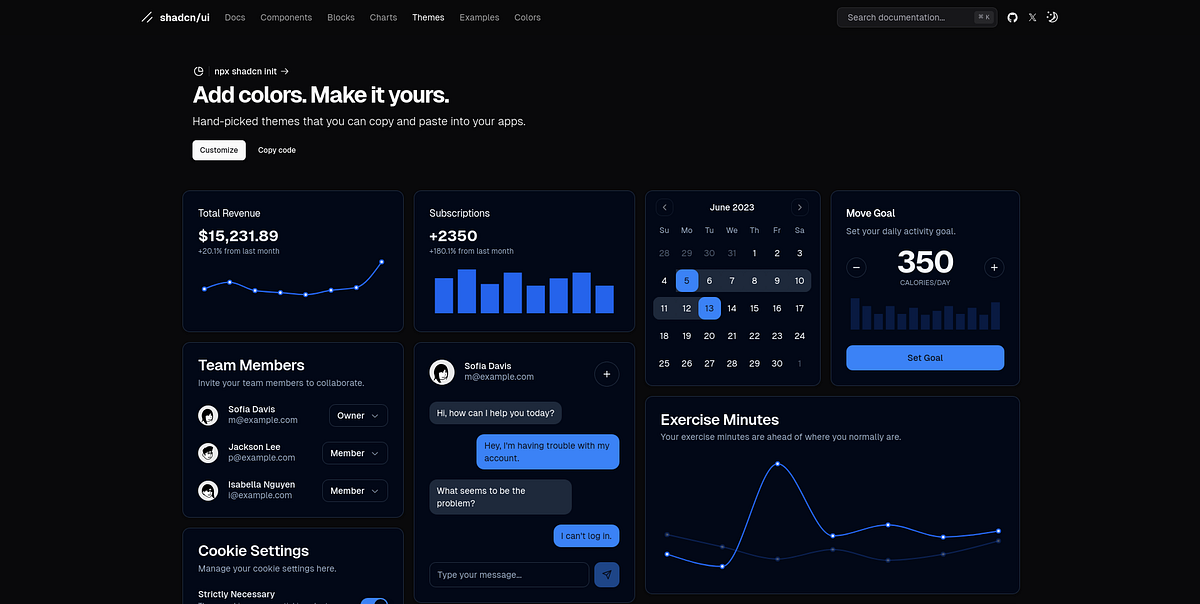Select June 13 on the calendar

[x=709, y=308]
